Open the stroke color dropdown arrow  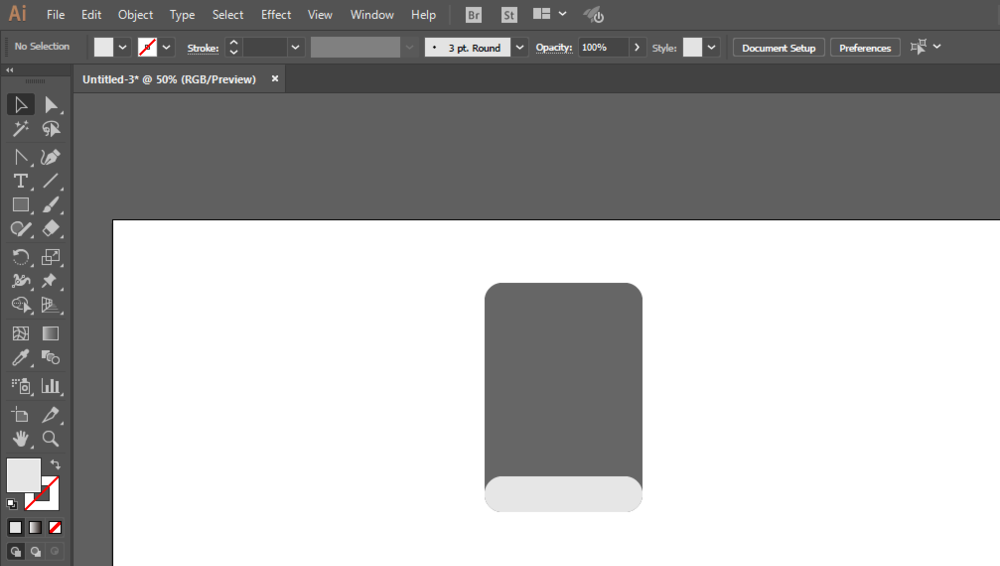point(166,47)
